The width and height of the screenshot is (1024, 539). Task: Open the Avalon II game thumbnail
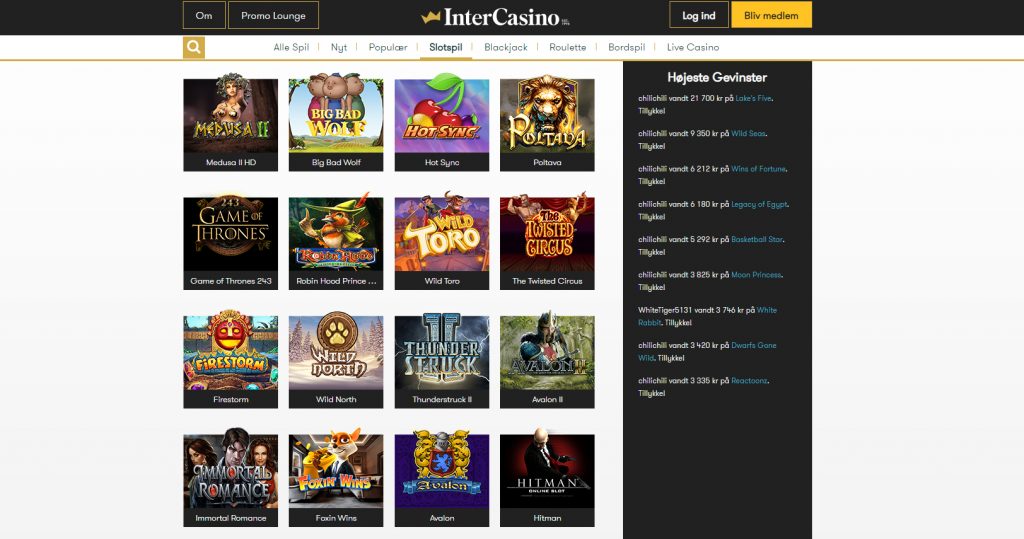[x=547, y=359]
